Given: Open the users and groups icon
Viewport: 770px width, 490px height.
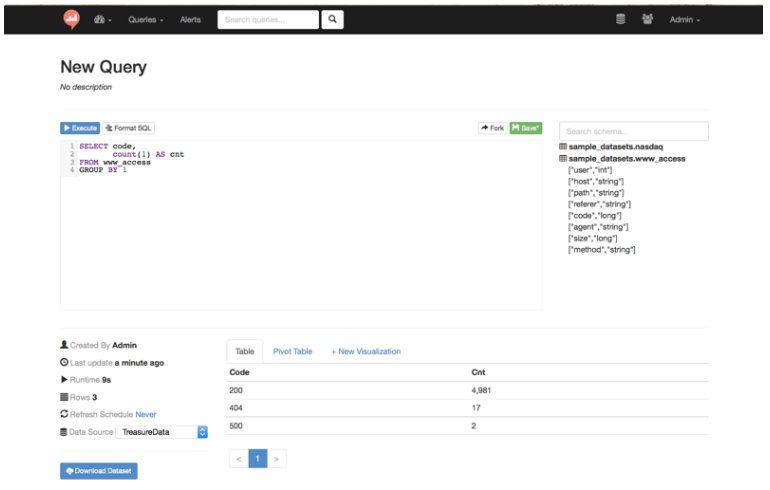Looking at the screenshot, I should 646,19.
